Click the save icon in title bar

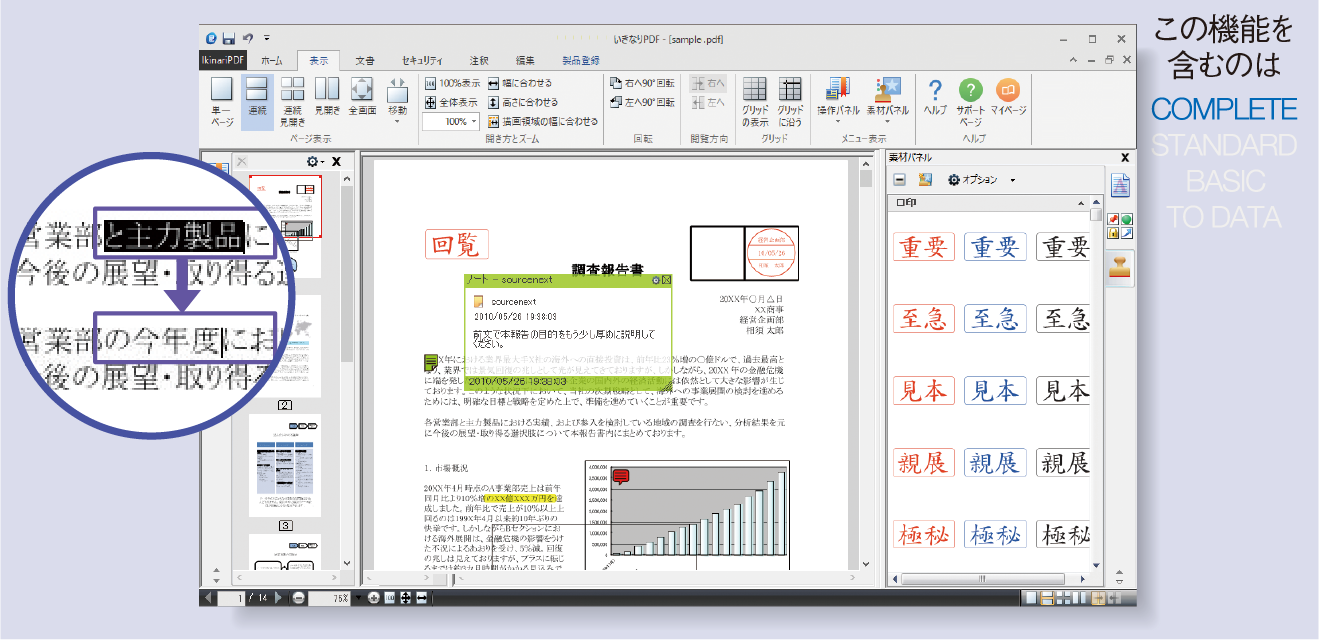pyautogui.click(x=229, y=39)
